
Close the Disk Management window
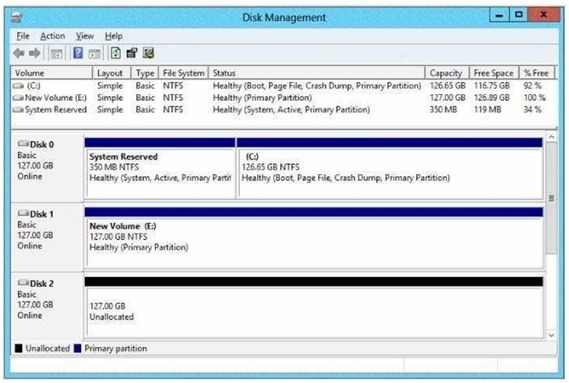pyautogui.click(x=544, y=15)
